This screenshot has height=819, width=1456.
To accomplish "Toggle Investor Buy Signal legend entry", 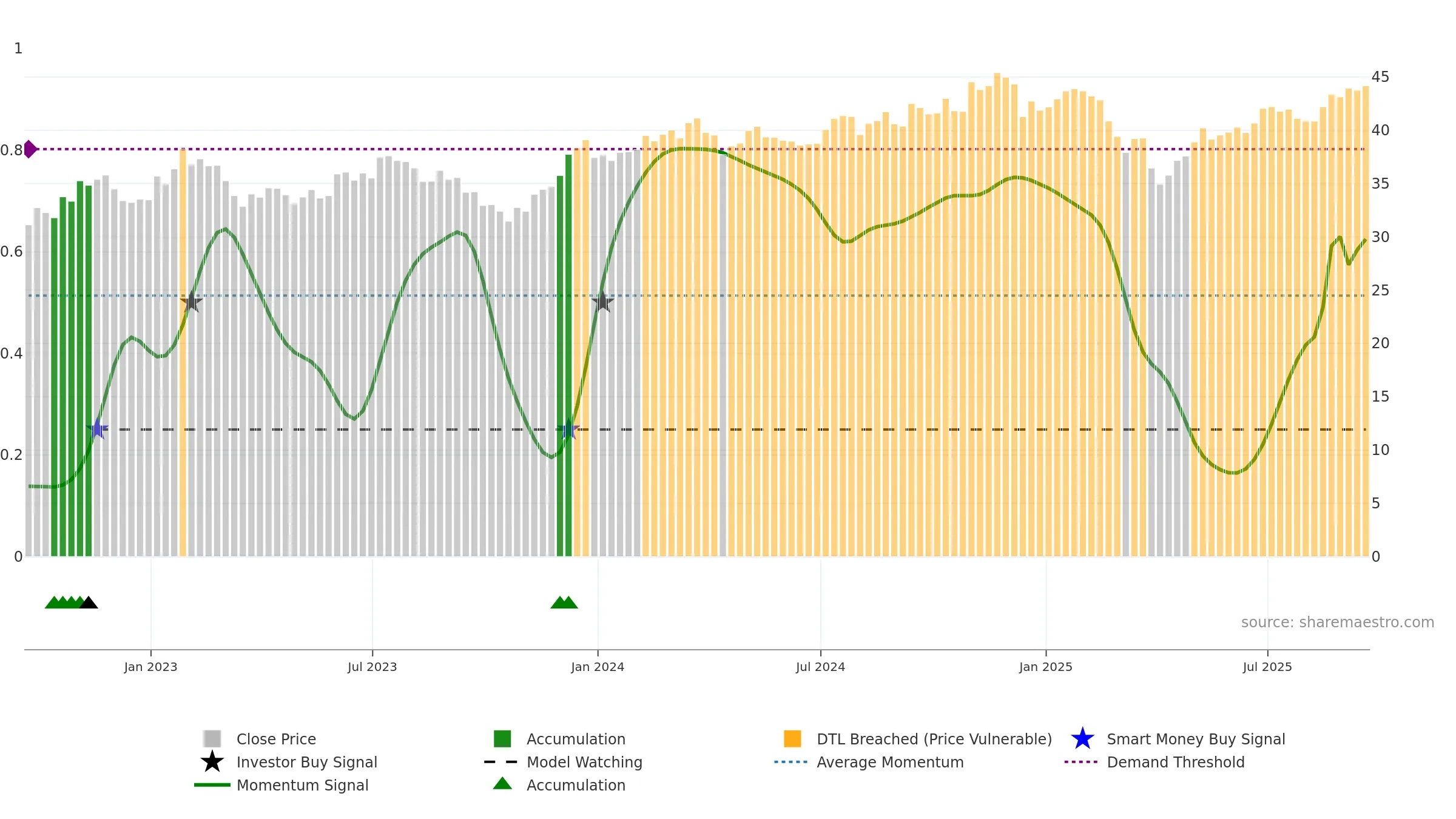I will tap(306, 762).
